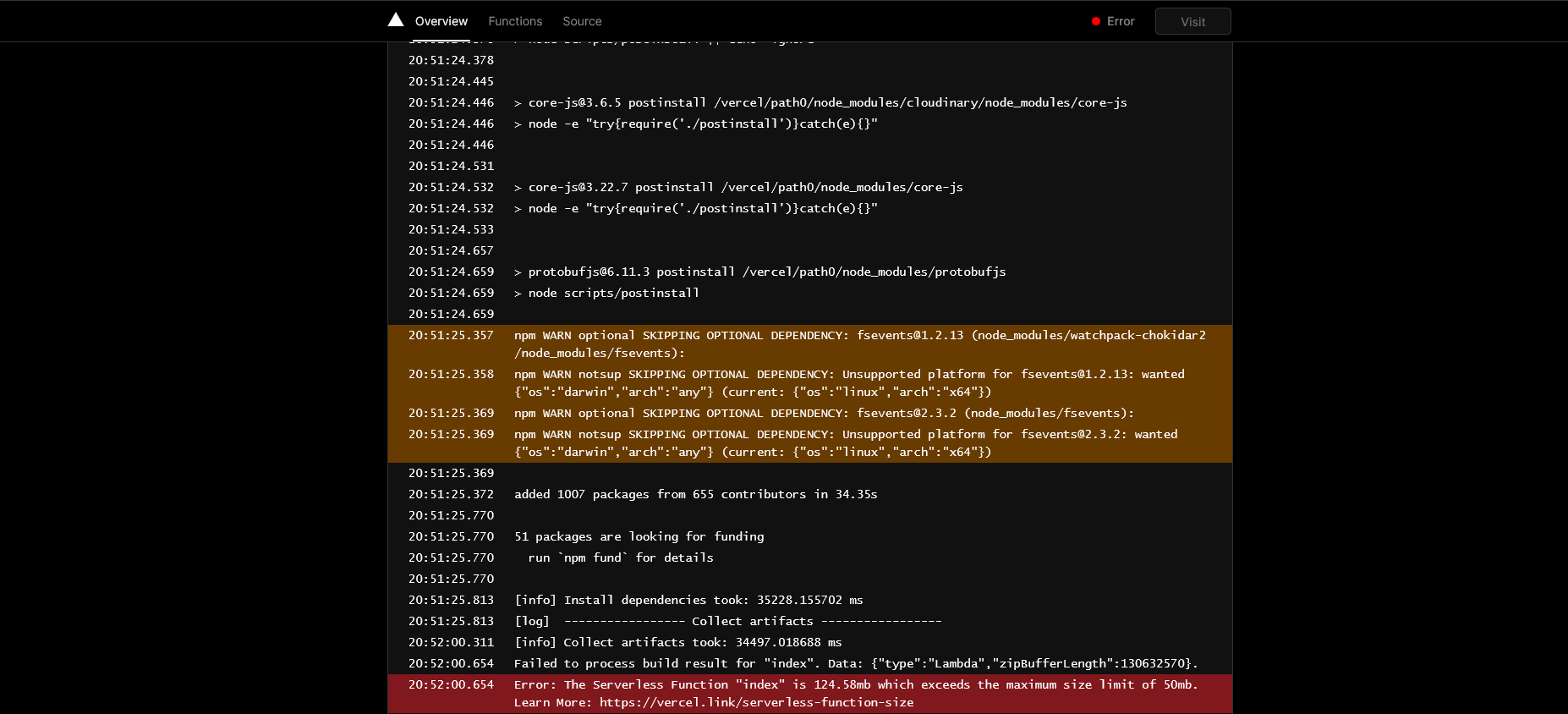The image size is (1568, 714).
Task: Select '51 packages are looking for funding'
Action: 810,536
